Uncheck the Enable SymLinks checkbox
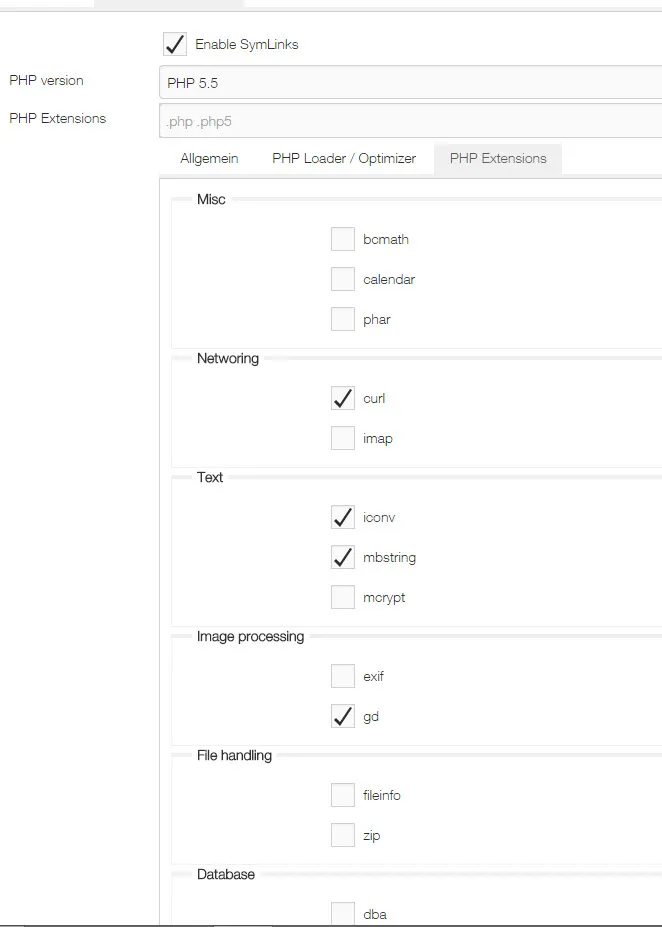Screen dimensions: 662x927 click(175, 44)
